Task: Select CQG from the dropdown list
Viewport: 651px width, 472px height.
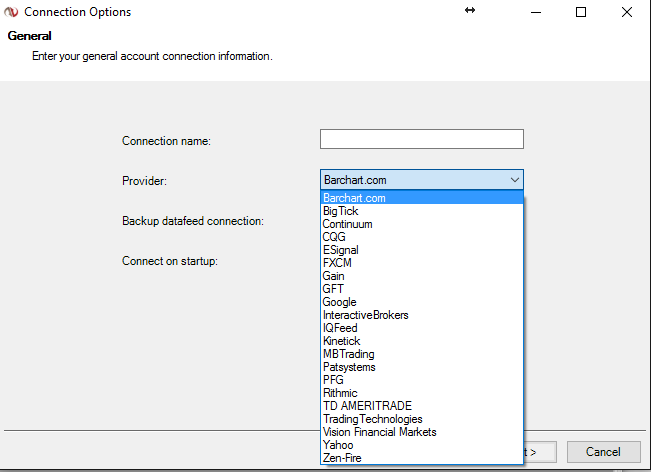Action: (422, 237)
